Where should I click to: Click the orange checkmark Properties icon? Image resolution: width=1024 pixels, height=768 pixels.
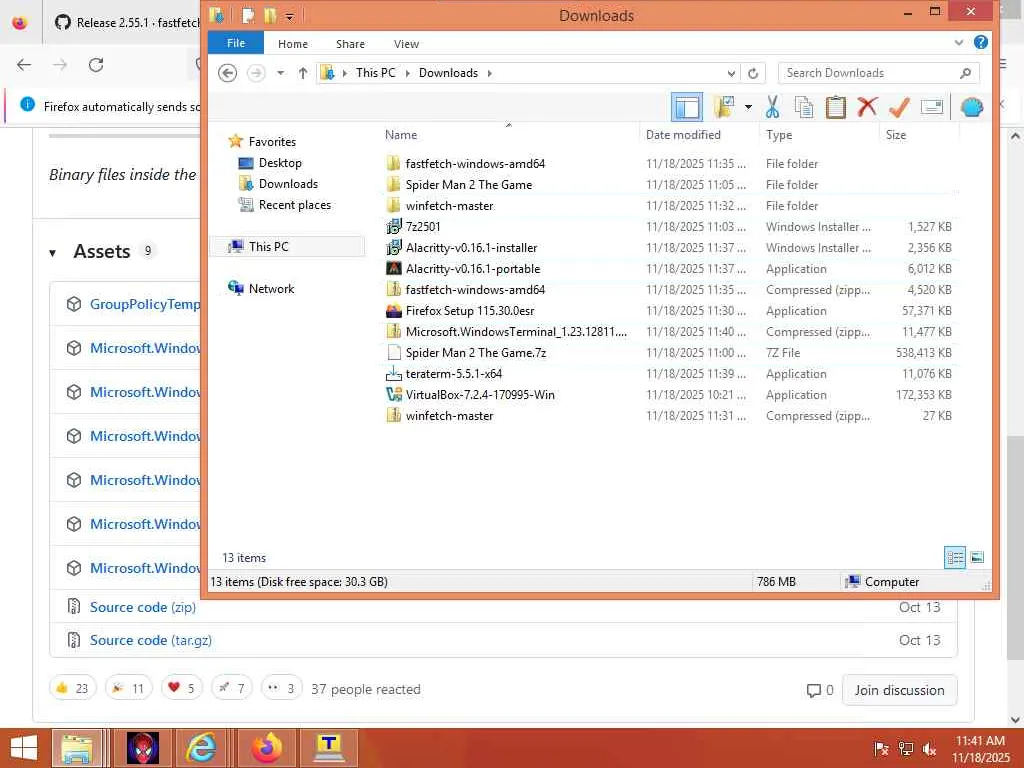pyautogui.click(x=899, y=107)
